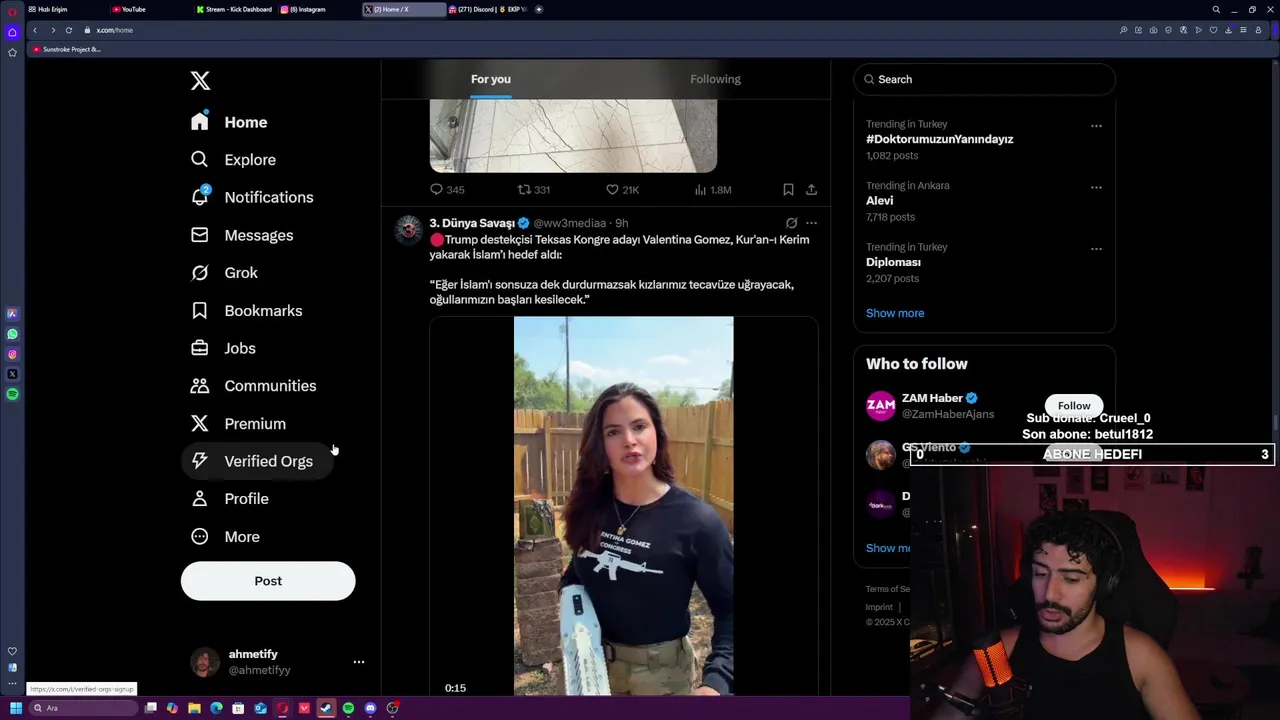Go forward in browser
Image resolution: width=1280 pixels, height=720 pixels.
pos(52,30)
